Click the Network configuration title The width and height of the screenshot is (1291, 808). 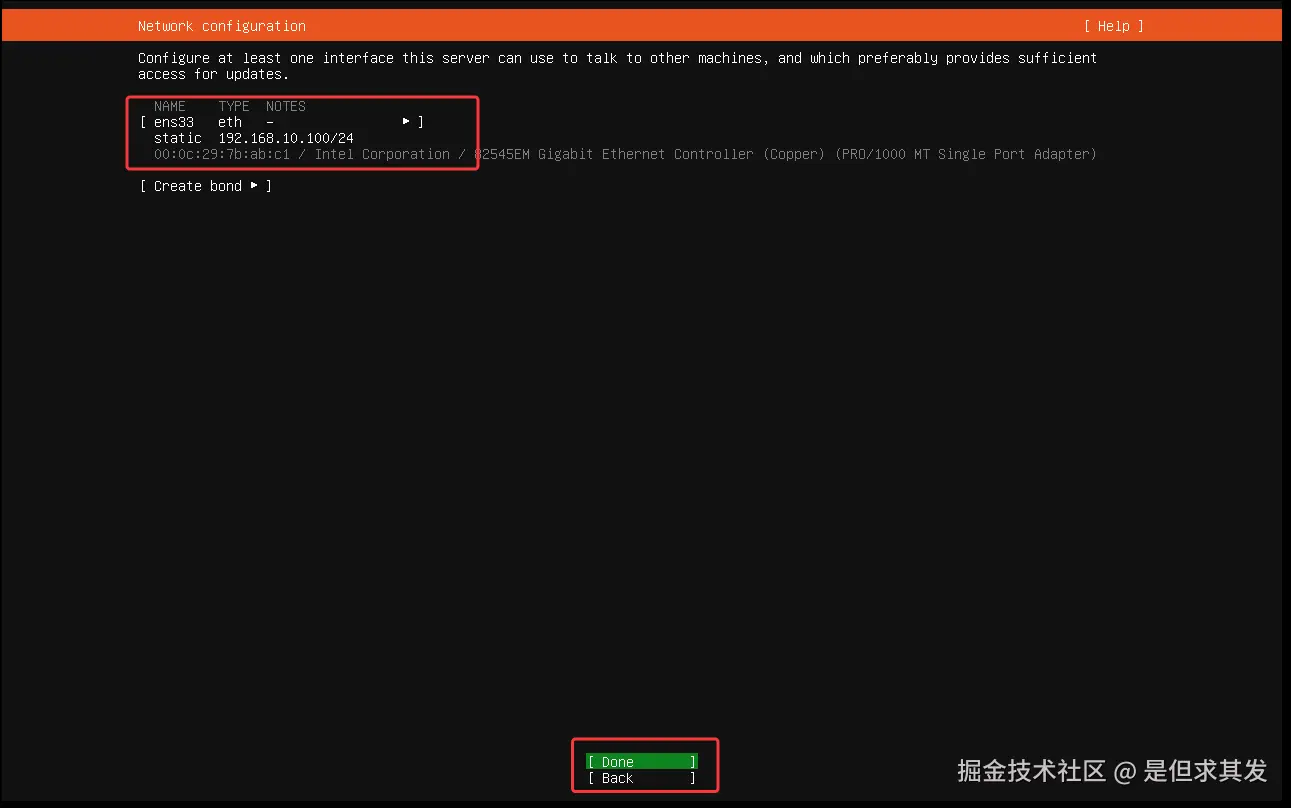pos(221,25)
